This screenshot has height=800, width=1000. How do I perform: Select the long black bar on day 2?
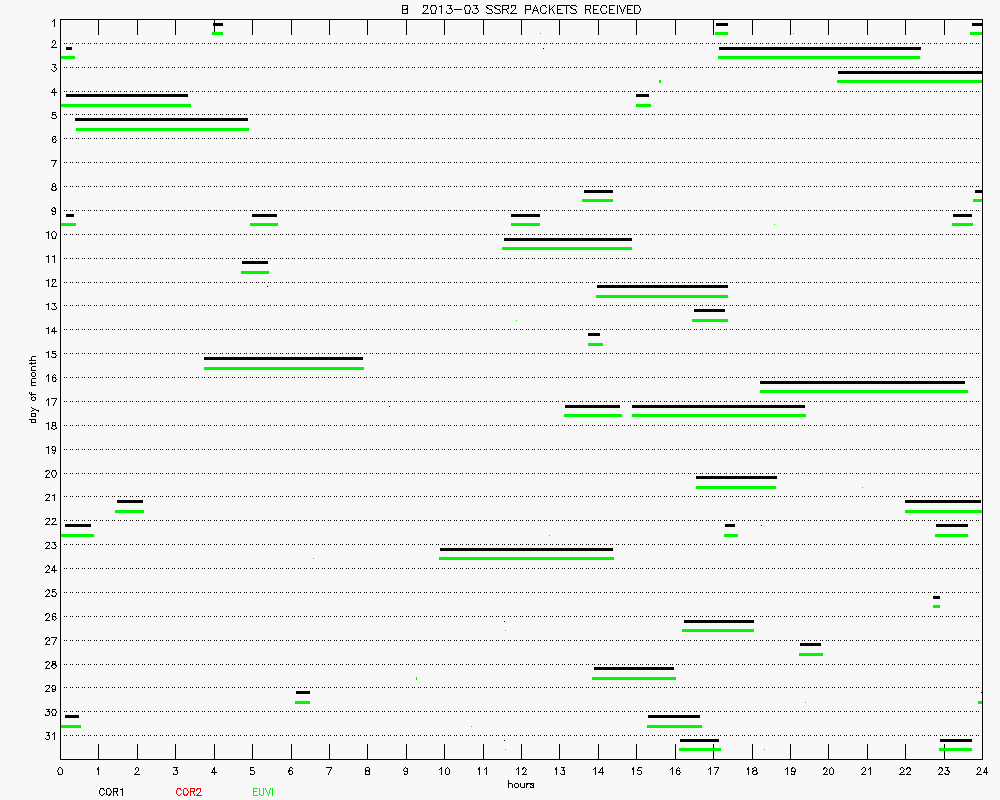pyautogui.click(x=819, y=48)
